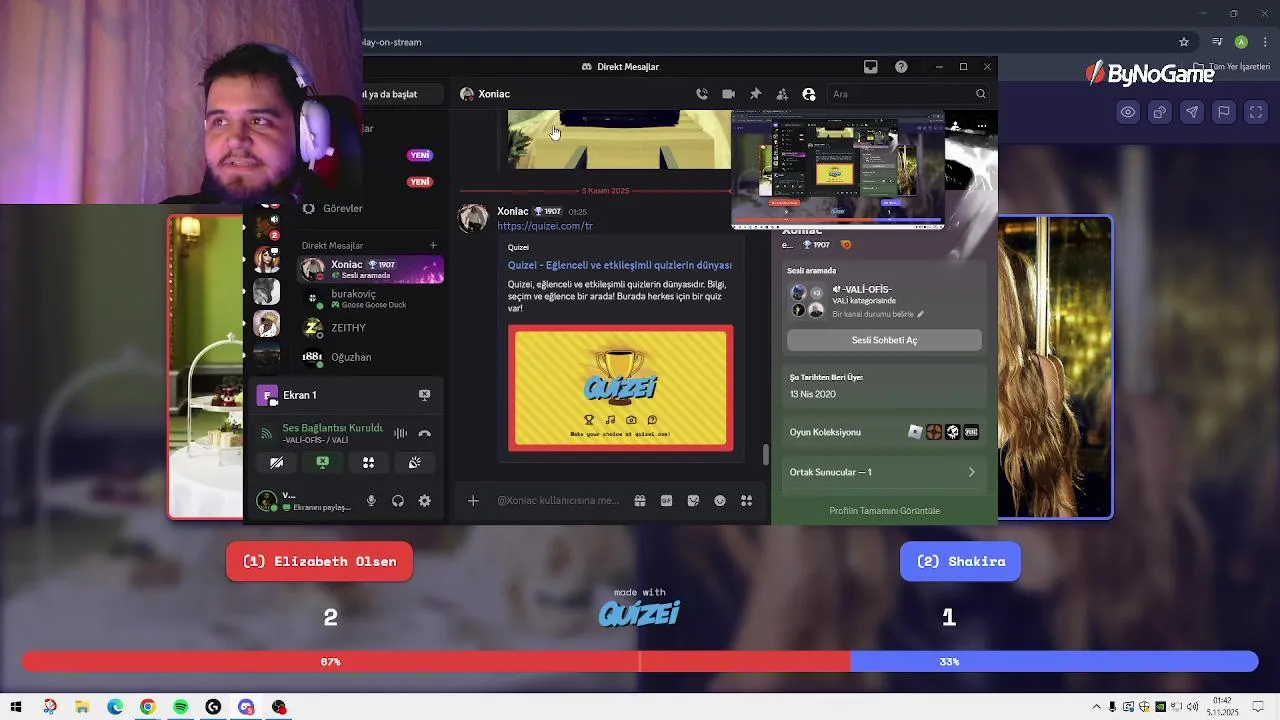The height and width of the screenshot is (720, 1280).
Task: Start a video call in Discord header
Action: tap(728, 94)
